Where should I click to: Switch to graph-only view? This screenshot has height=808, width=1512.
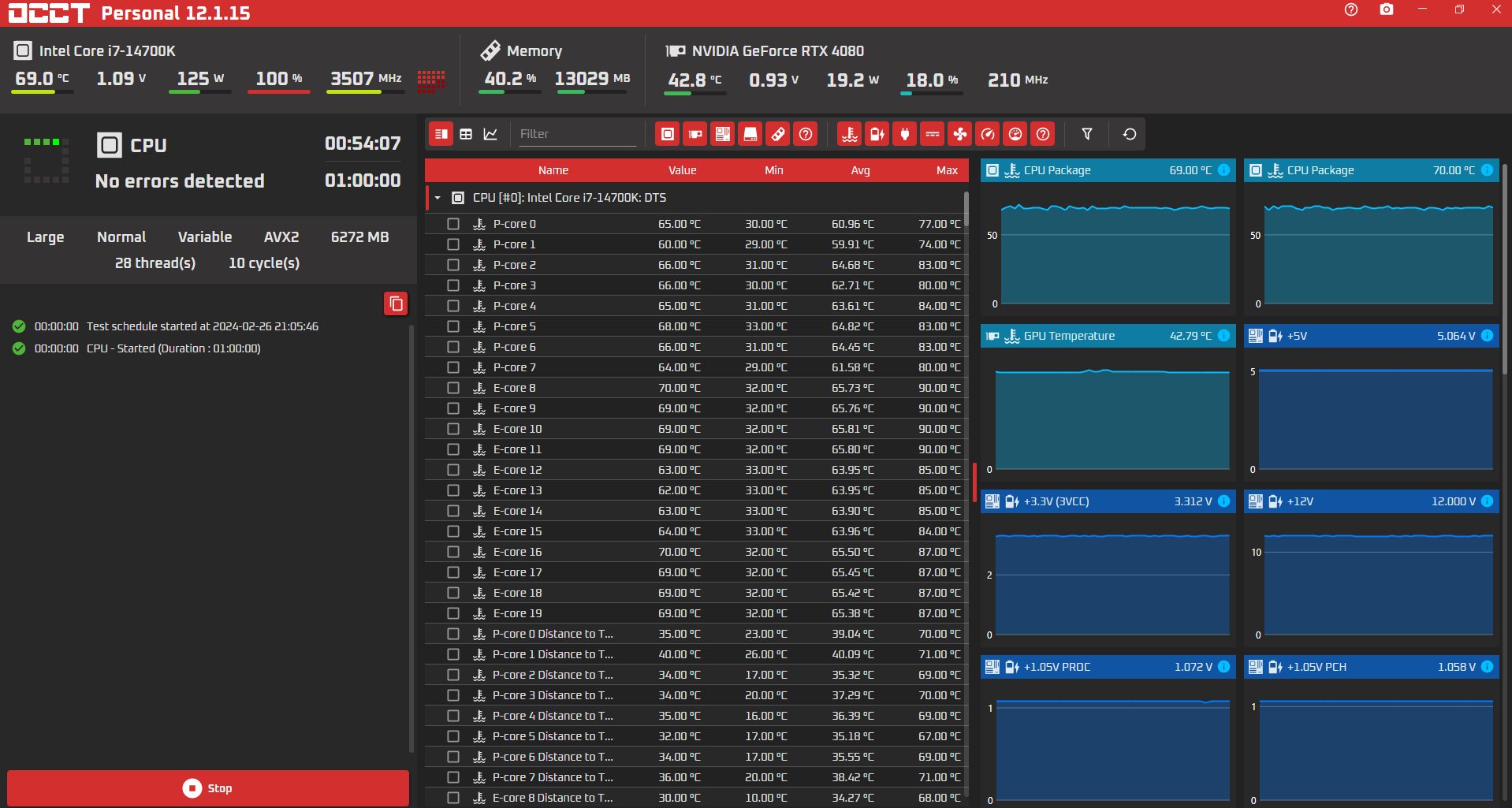pyautogui.click(x=490, y=134)
